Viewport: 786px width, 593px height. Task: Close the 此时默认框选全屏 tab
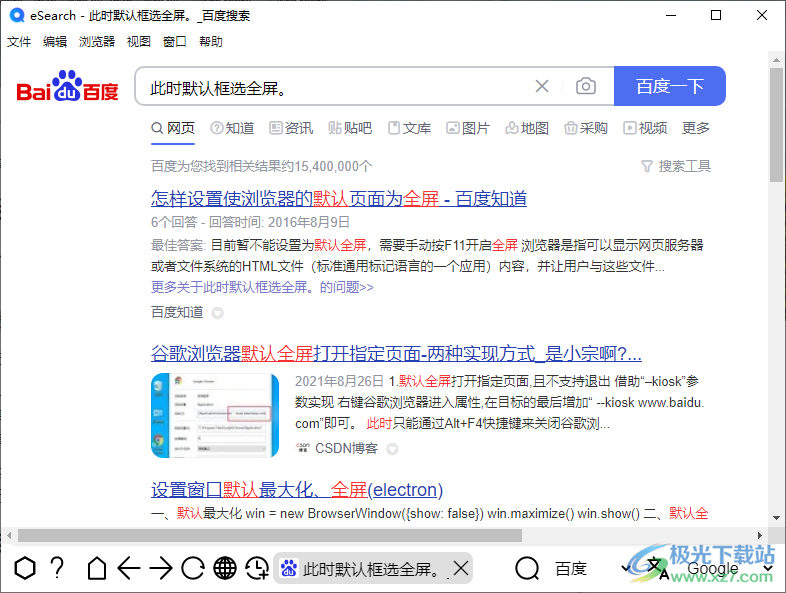pos(461,568)
